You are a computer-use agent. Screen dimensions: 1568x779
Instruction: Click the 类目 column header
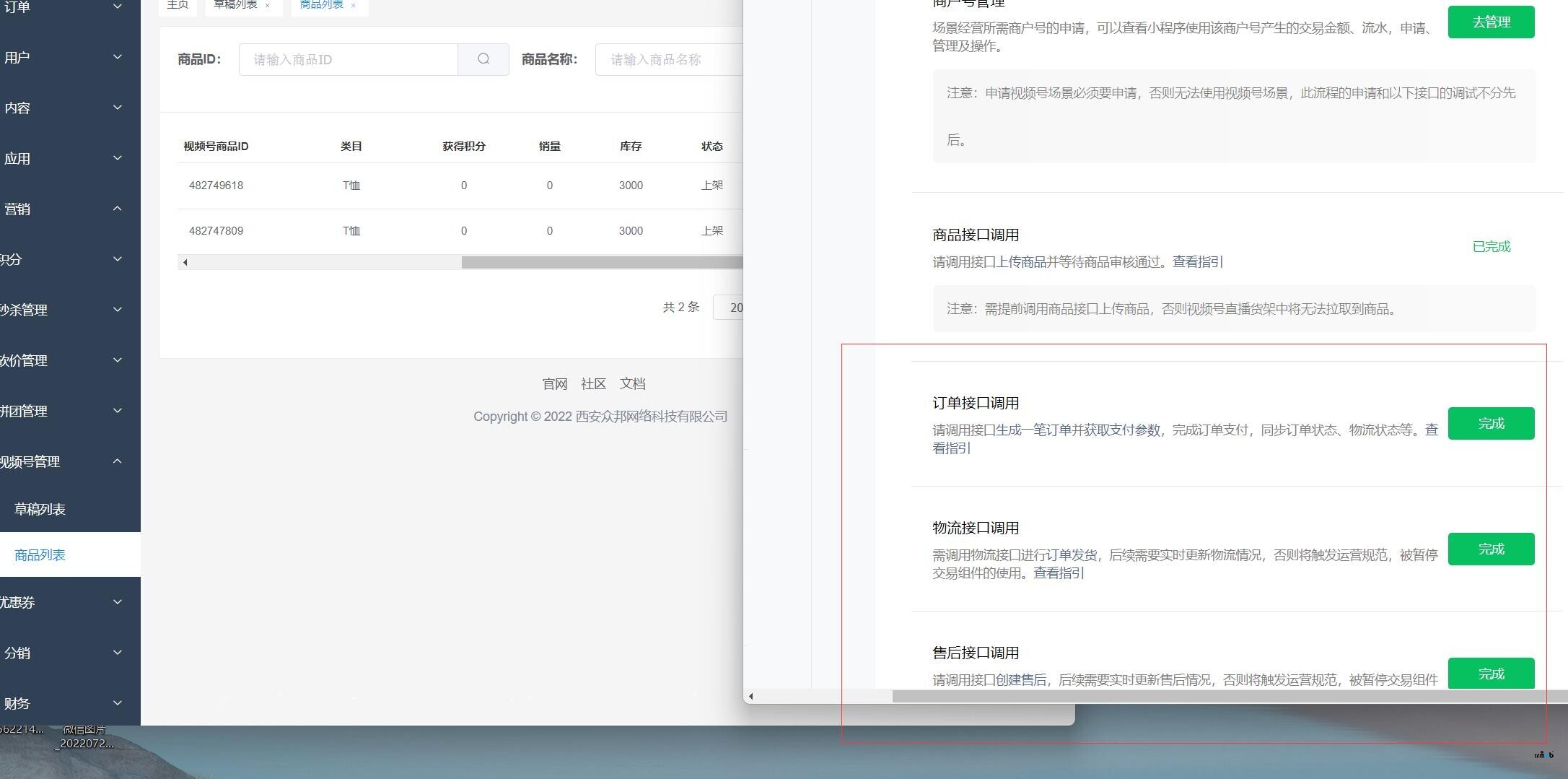(x=351, y=147)
